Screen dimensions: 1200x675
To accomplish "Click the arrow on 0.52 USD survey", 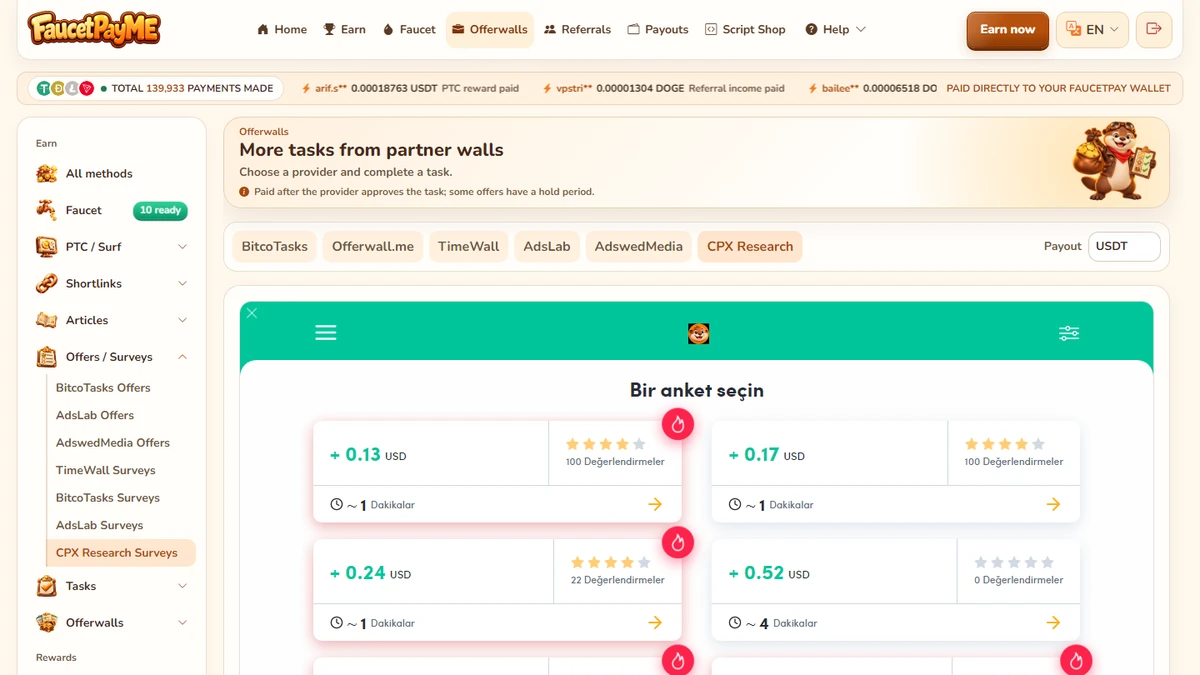I will (x=1053, y=623).
